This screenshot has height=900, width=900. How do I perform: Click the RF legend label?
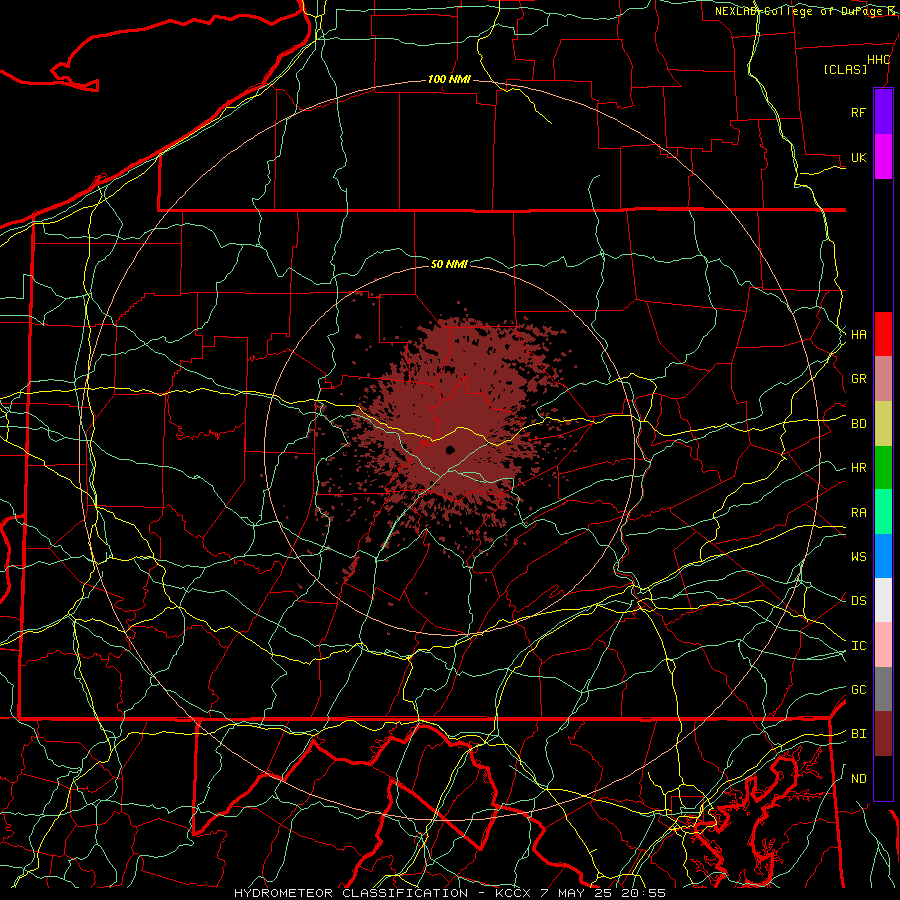(858, 112)
